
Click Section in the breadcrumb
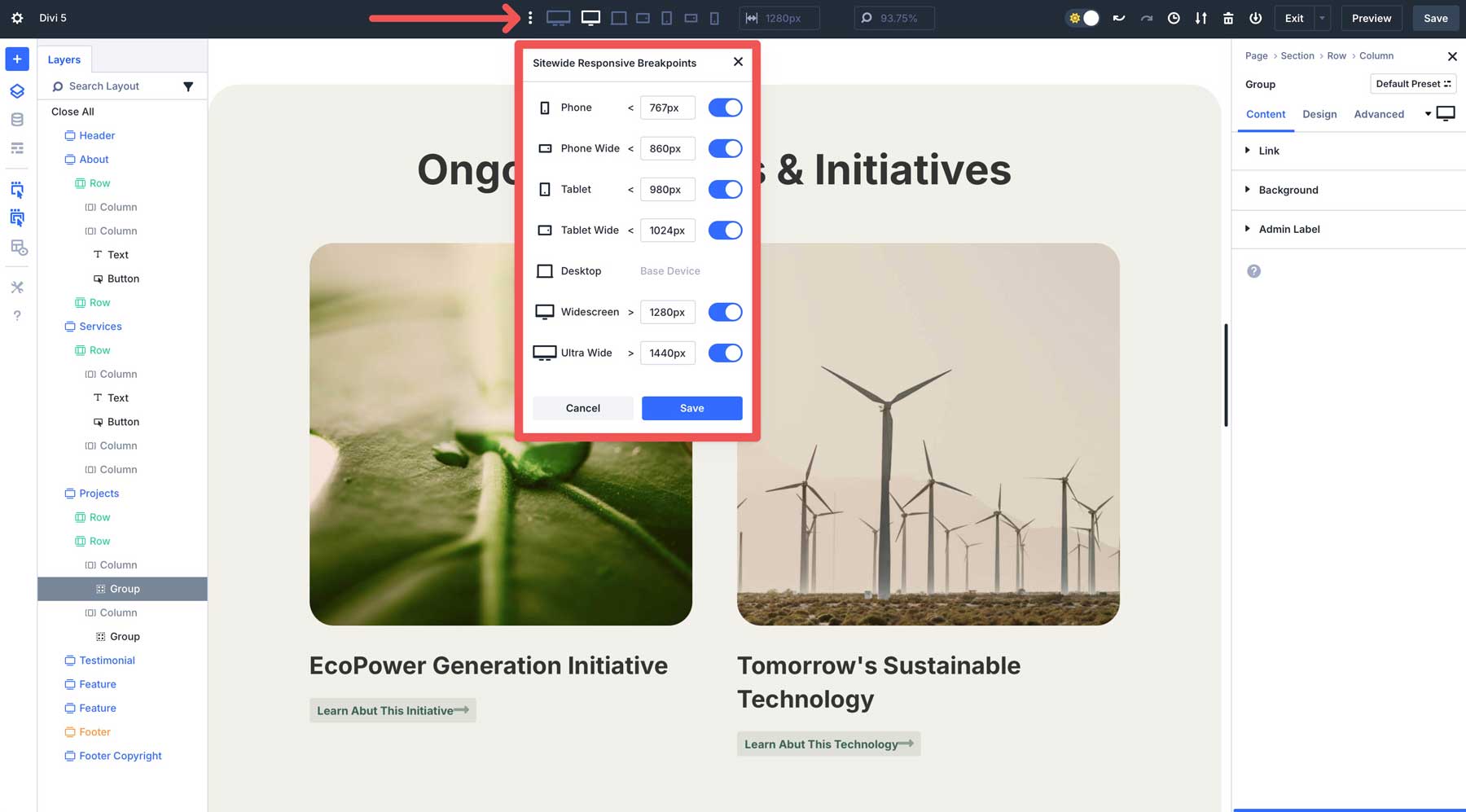click(x=1297, y=55)
